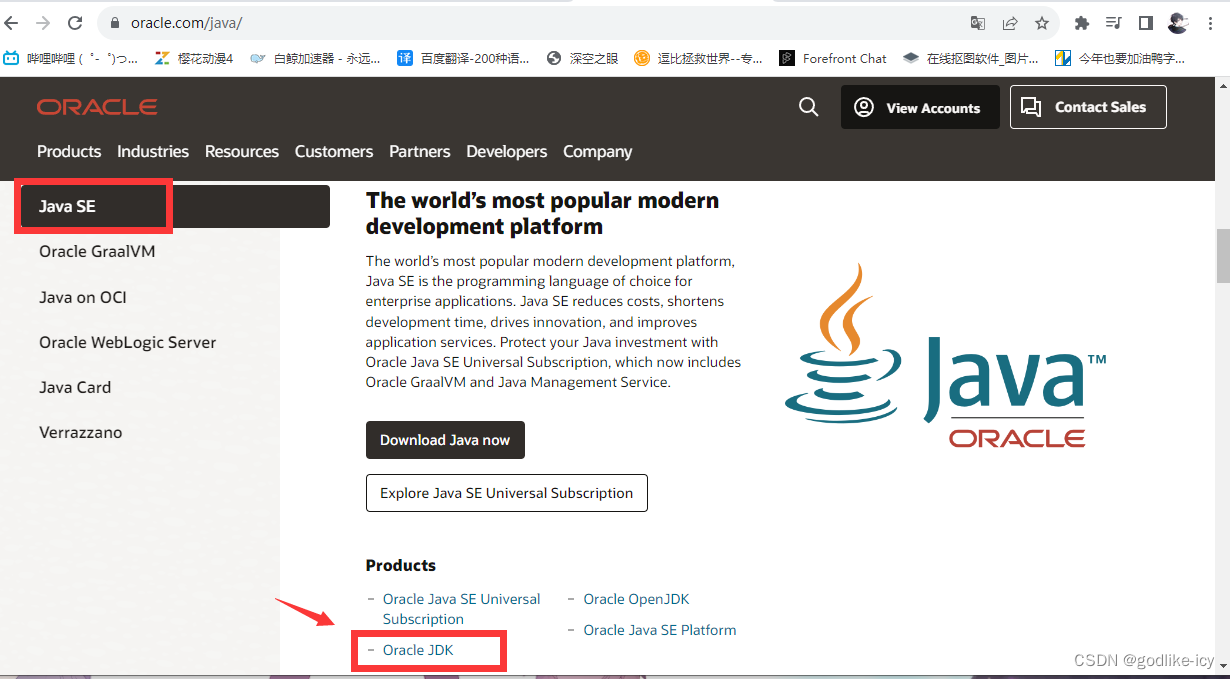Click the Download Java now button
This screenshot has width=1230, height=679.
[445, 440]
